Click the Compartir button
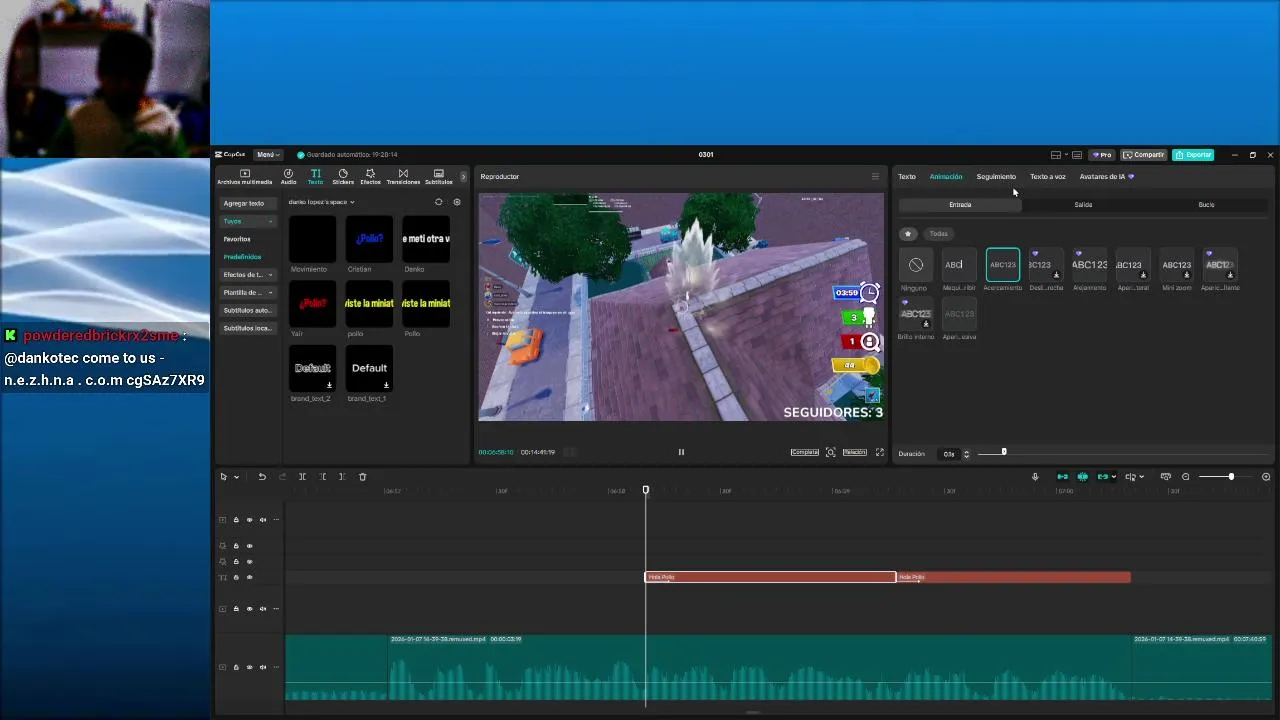 coord(1144,155)
